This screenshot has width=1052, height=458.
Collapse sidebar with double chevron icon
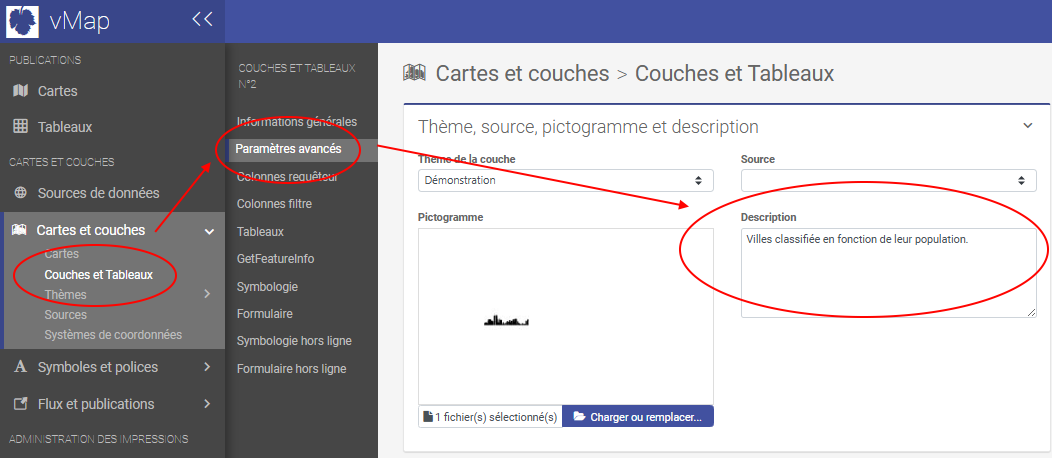(x=202, y=19)
